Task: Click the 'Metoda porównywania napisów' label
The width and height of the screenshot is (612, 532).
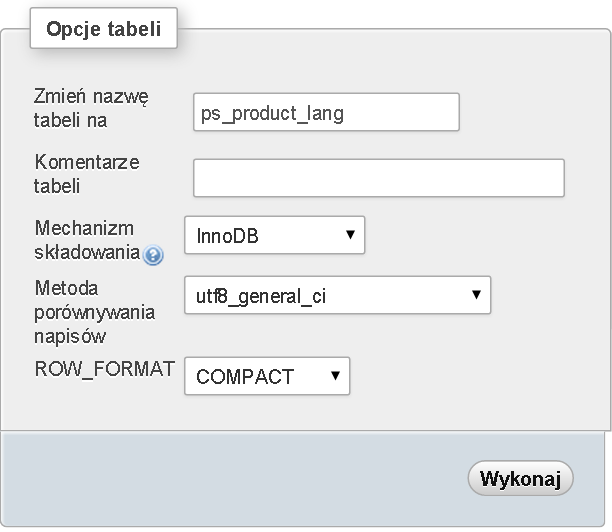Action: (94, 312)
